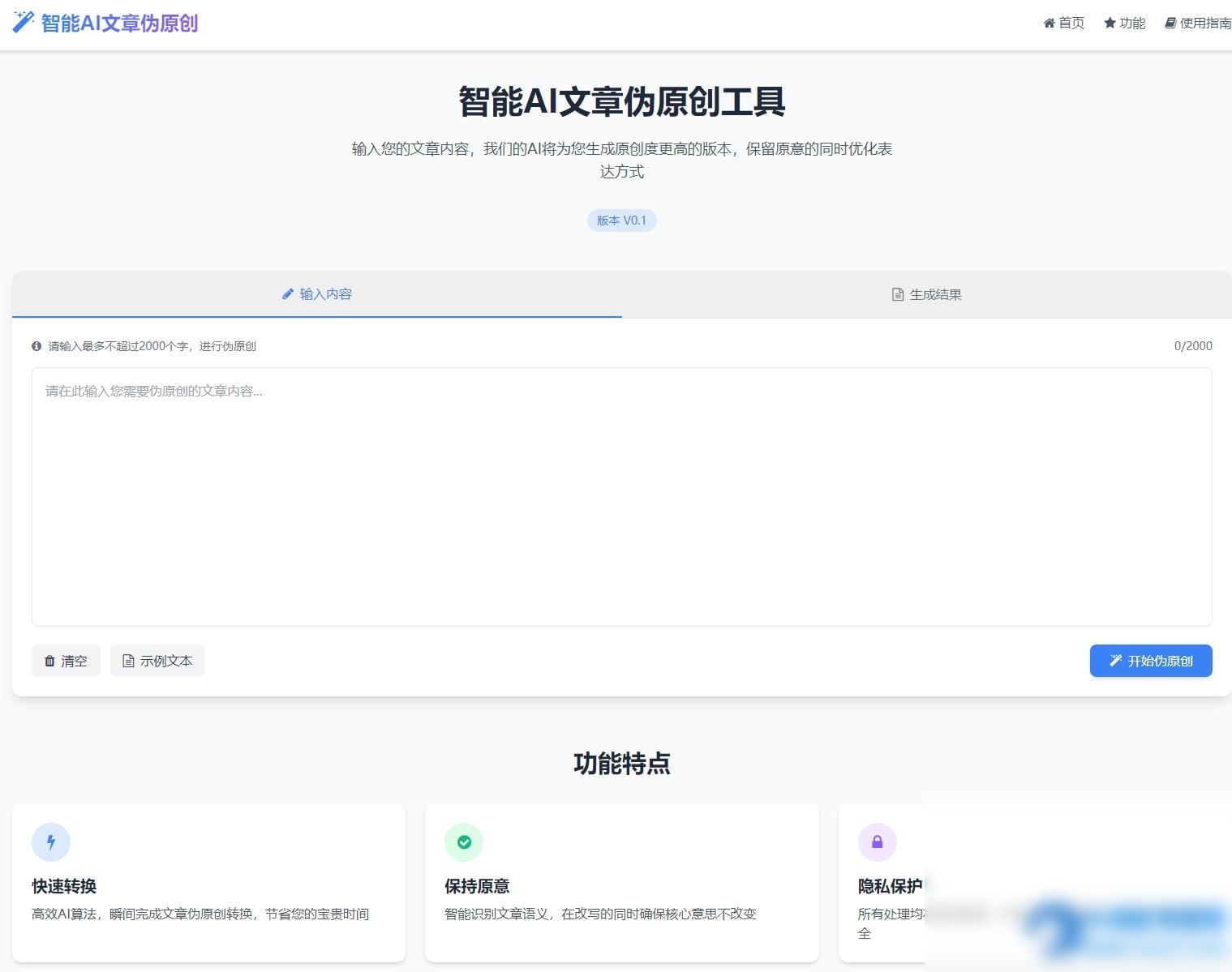Click 清空 to clear the input

point(66,660)
